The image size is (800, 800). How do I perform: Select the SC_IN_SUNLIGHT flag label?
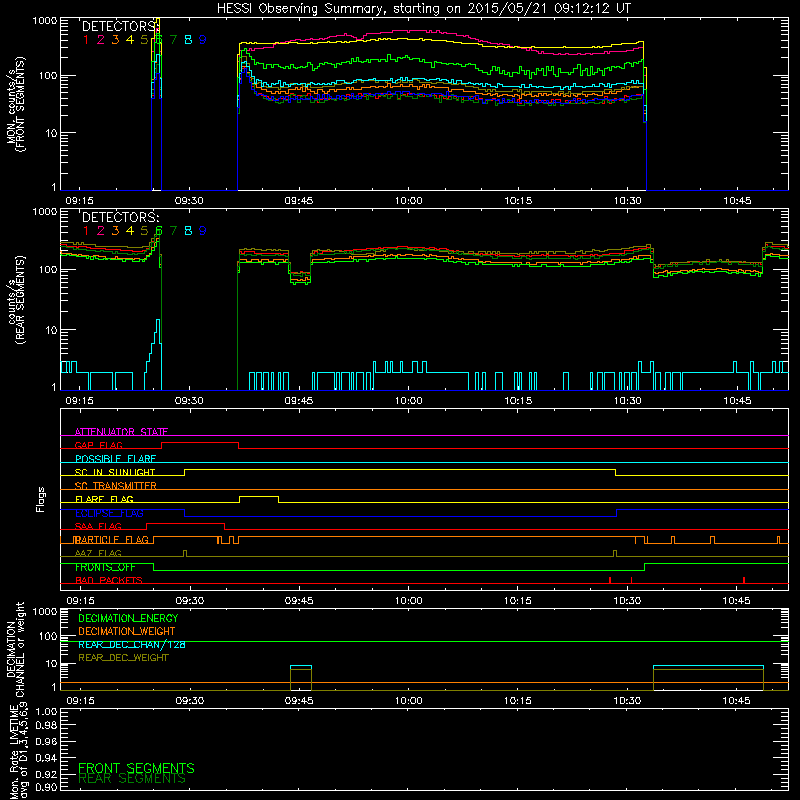[x=115, y=472]
